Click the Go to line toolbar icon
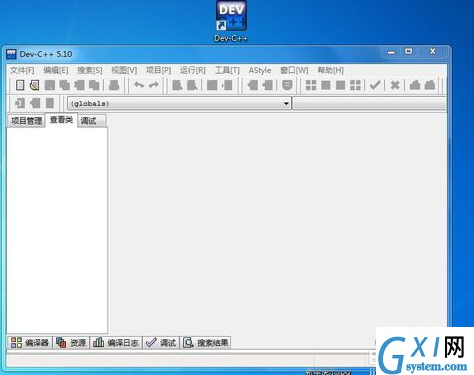This screenshot has width=474, height=375. tap(228, 85)
